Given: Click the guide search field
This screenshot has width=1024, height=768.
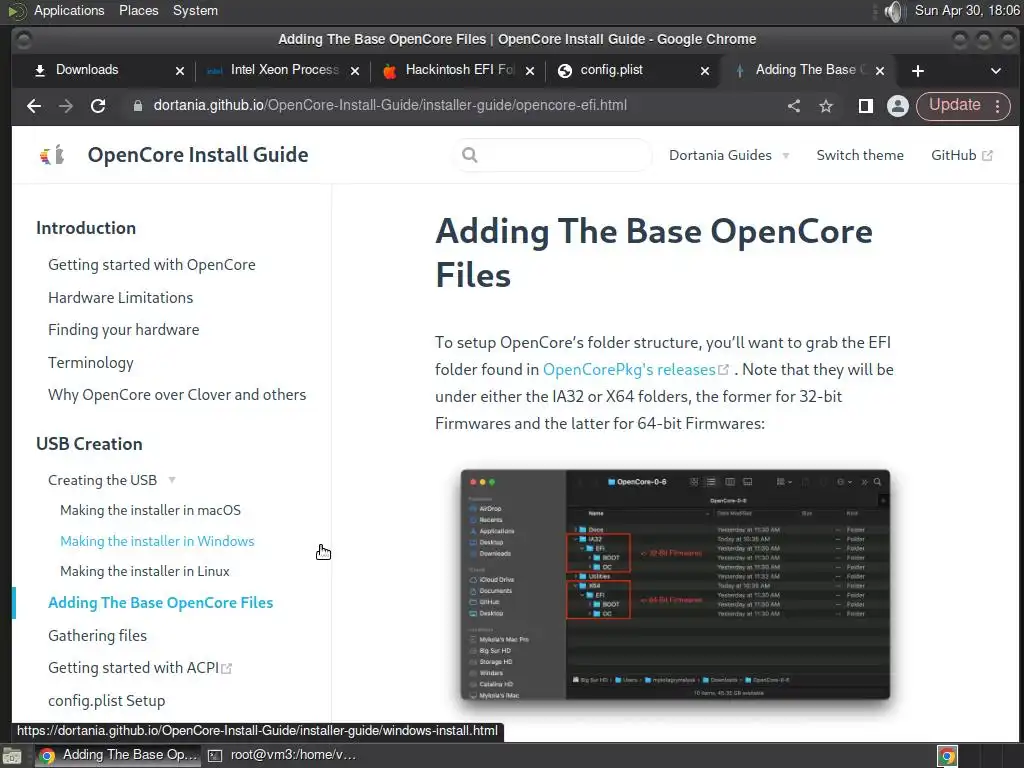Looking at the screenshot, I should click(552, 155).
